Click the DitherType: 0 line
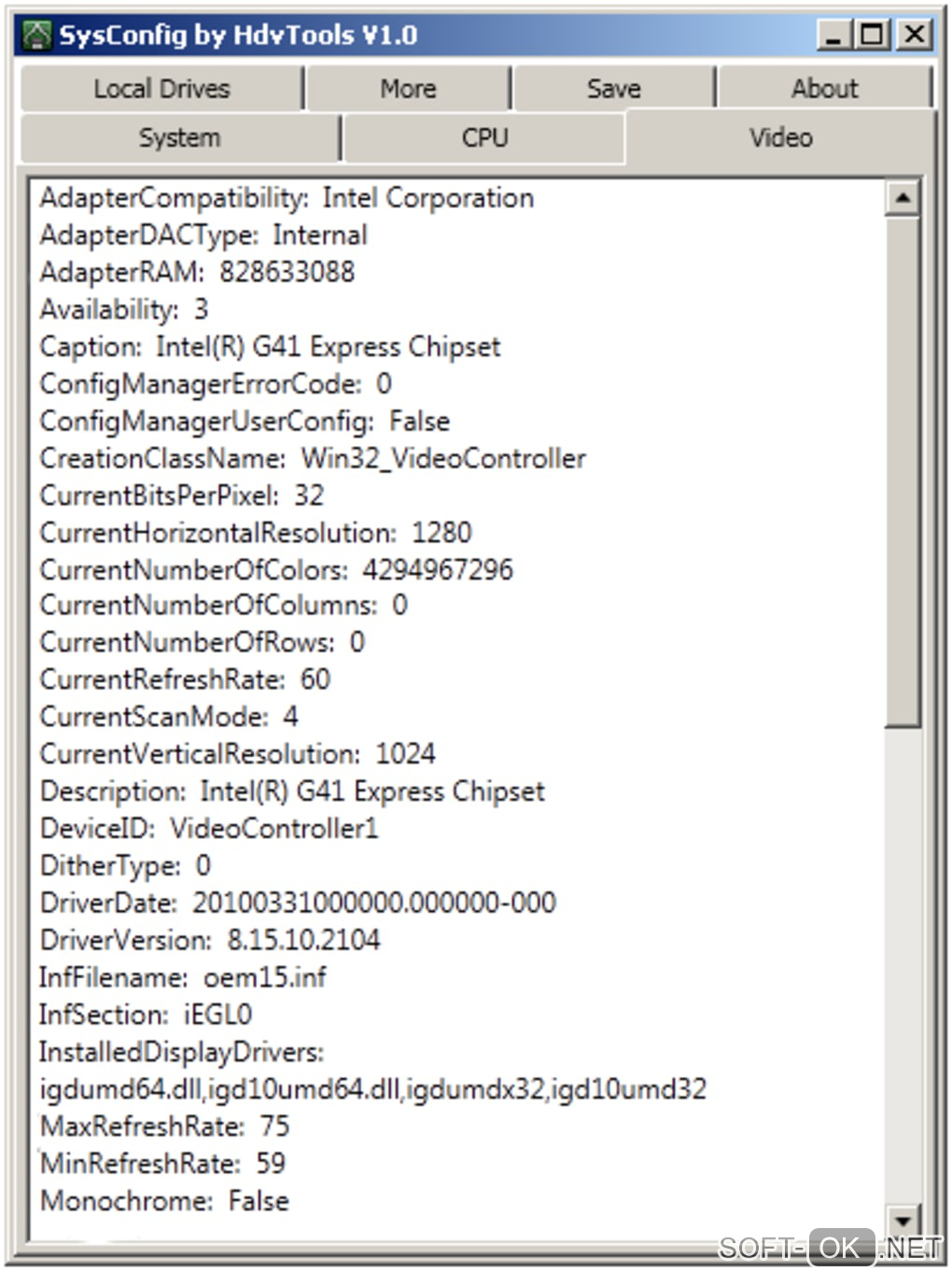Viewport: 952px width, 1271px height. (125, 866)
